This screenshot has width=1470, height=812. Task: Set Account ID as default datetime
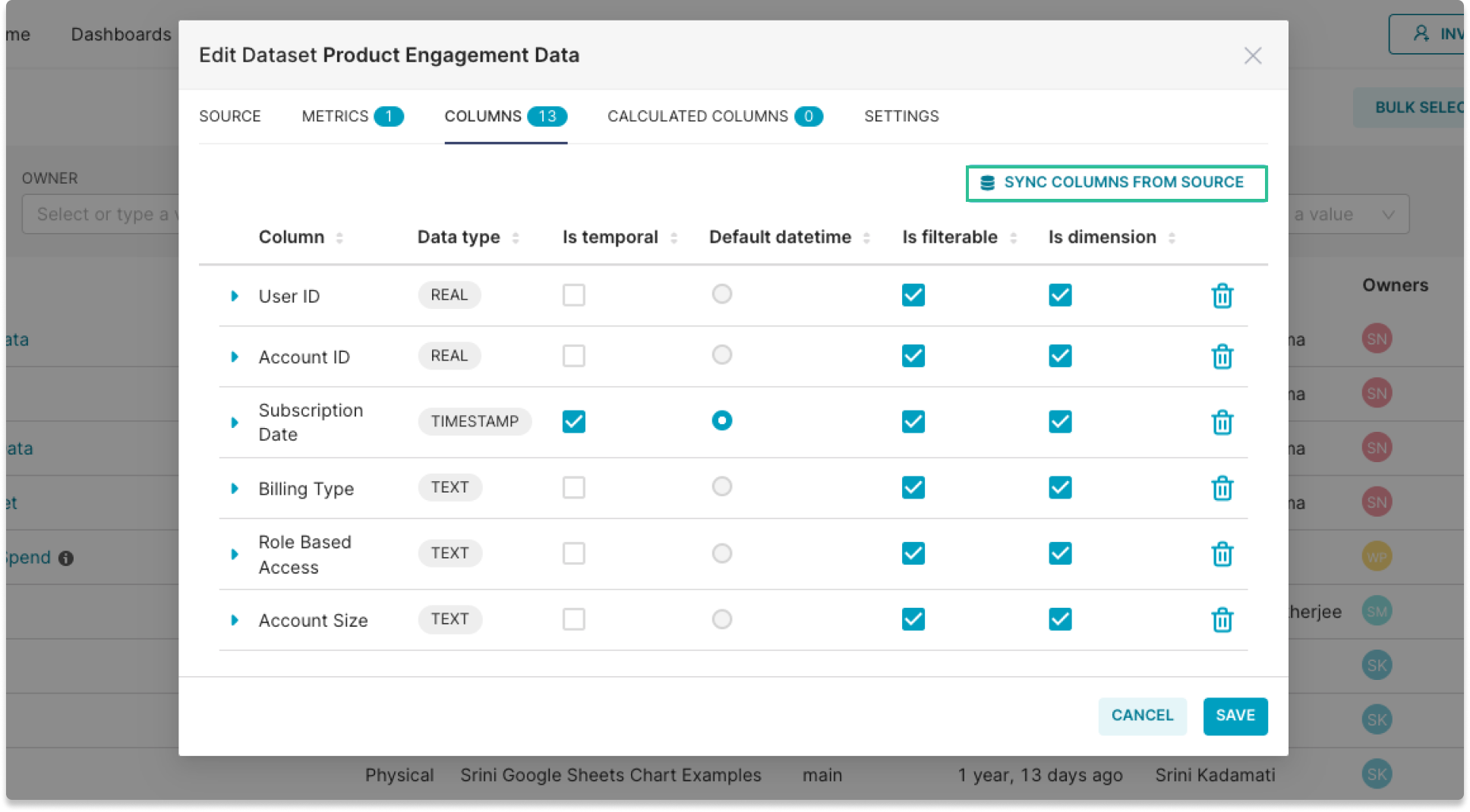[x=721, y=355]
